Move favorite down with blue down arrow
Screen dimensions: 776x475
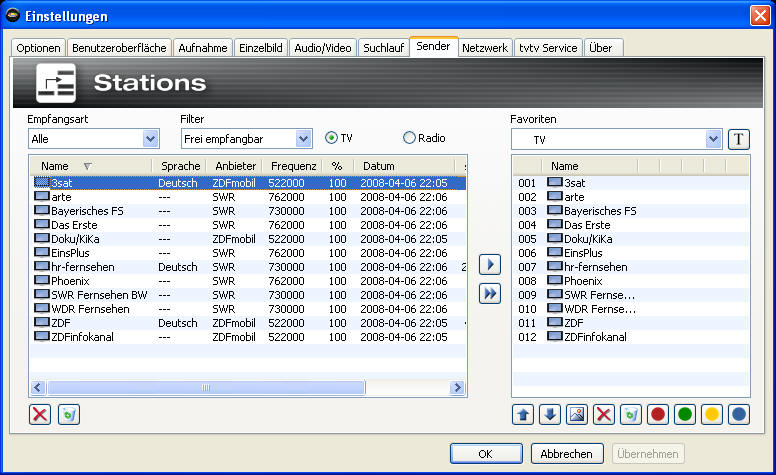pos(550,415)
